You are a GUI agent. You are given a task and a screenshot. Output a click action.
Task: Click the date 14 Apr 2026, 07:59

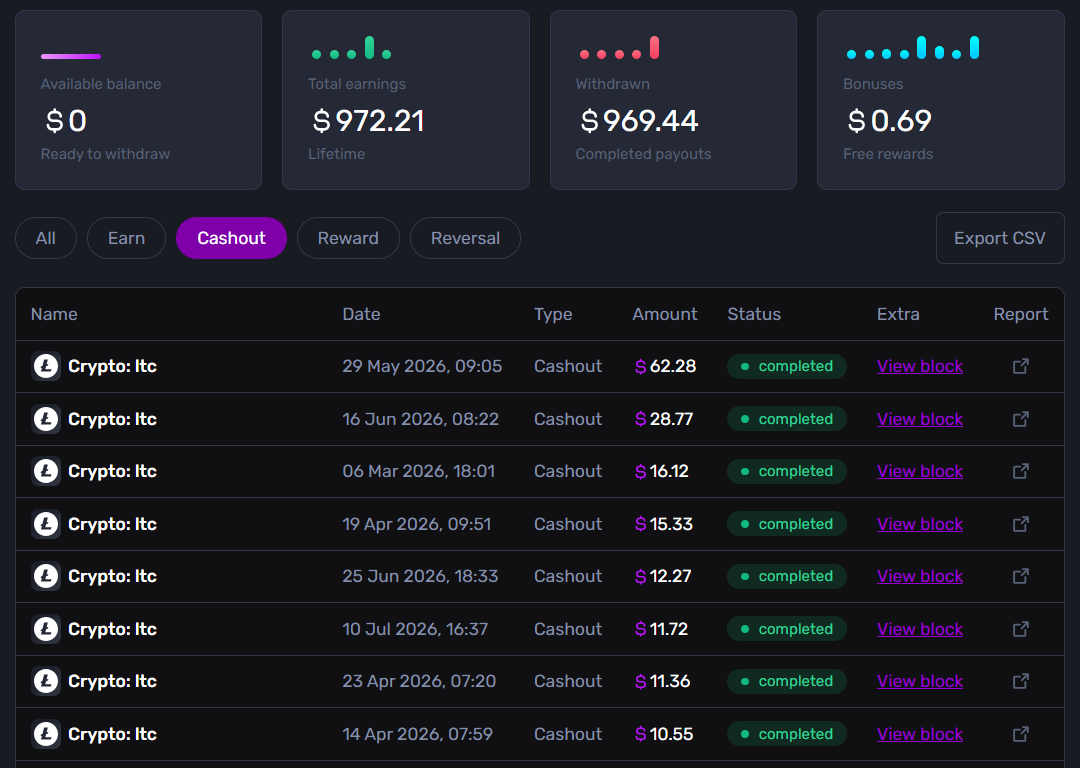(x=417, y=734)
